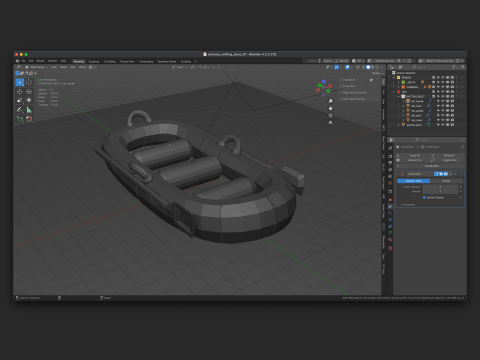Open the Scene properties tab icon
The height and width of the screenshot is (360, 480).
pos(390,176)
